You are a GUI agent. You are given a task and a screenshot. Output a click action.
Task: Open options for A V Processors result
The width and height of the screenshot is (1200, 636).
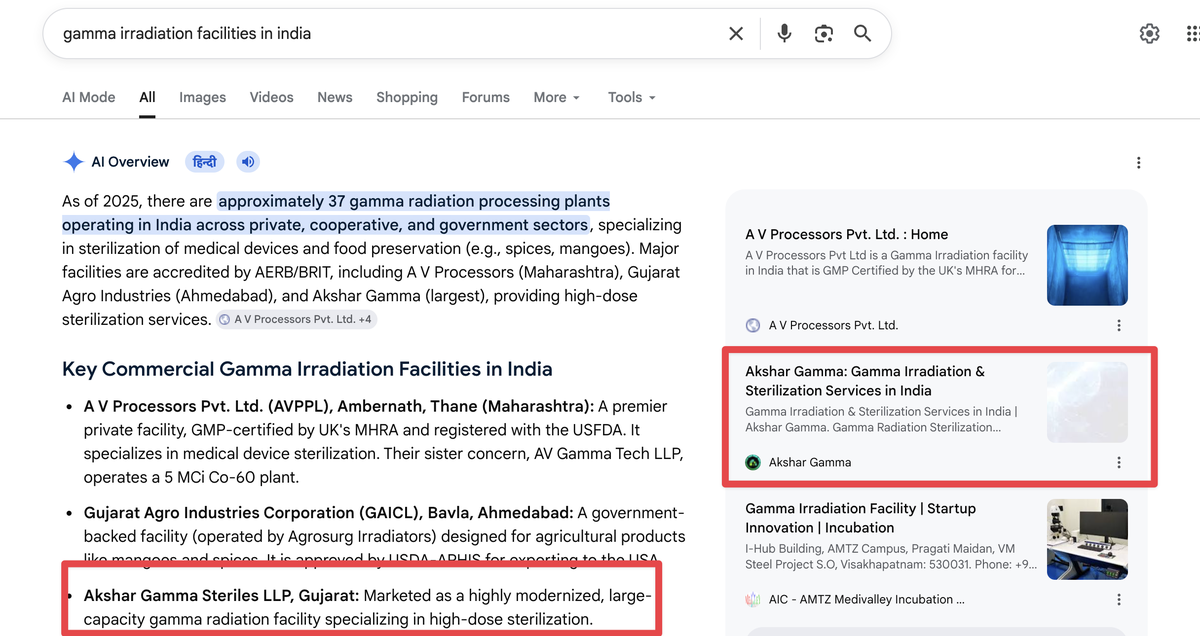pyautogui.click(x=1119, y=325)
